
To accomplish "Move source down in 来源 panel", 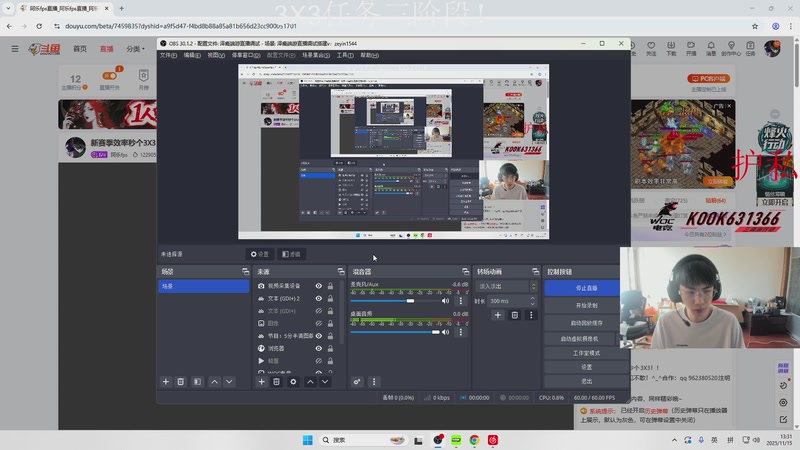I will [325, 382].
